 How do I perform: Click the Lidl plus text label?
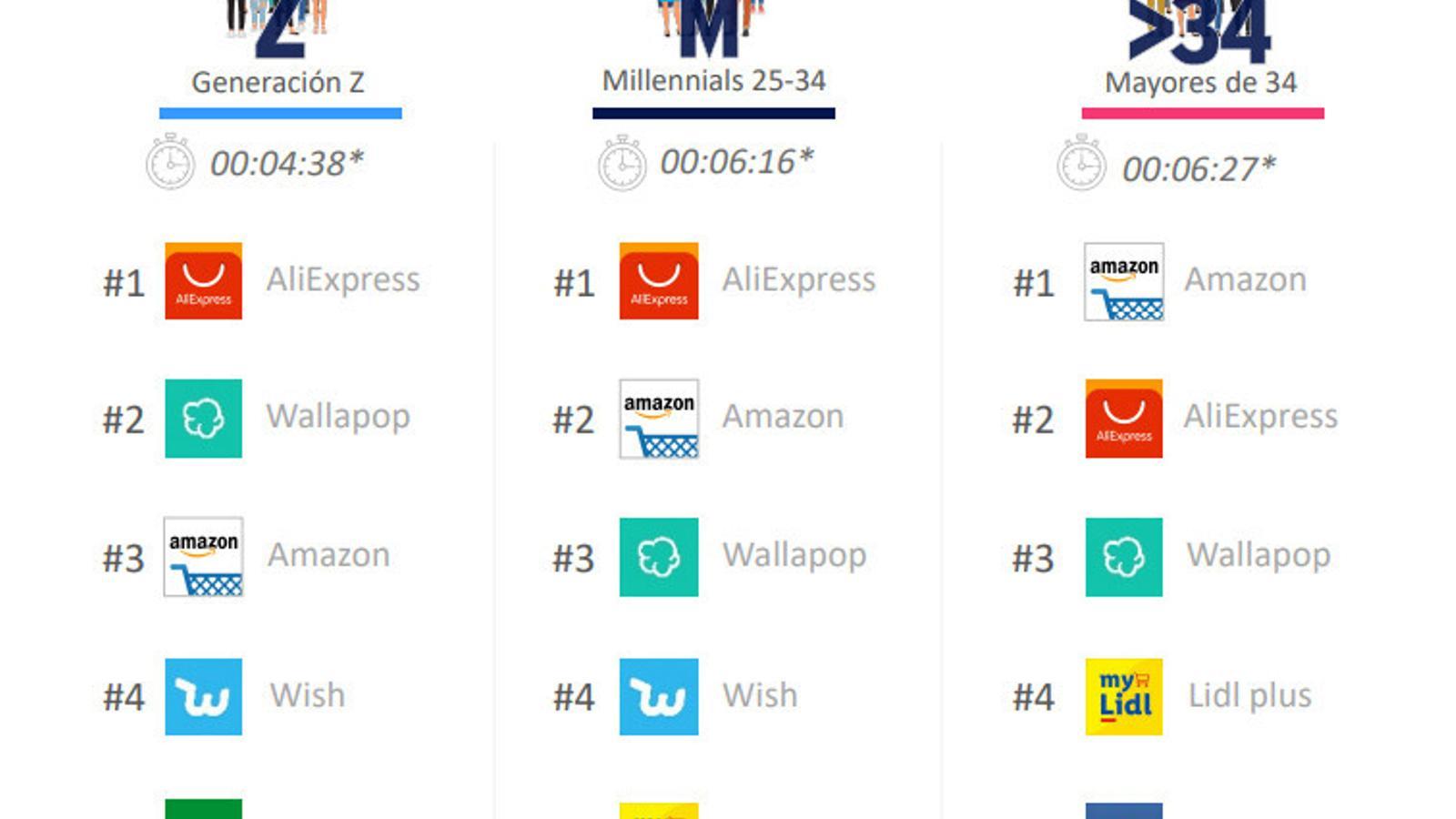click(x=1249, y=696)
